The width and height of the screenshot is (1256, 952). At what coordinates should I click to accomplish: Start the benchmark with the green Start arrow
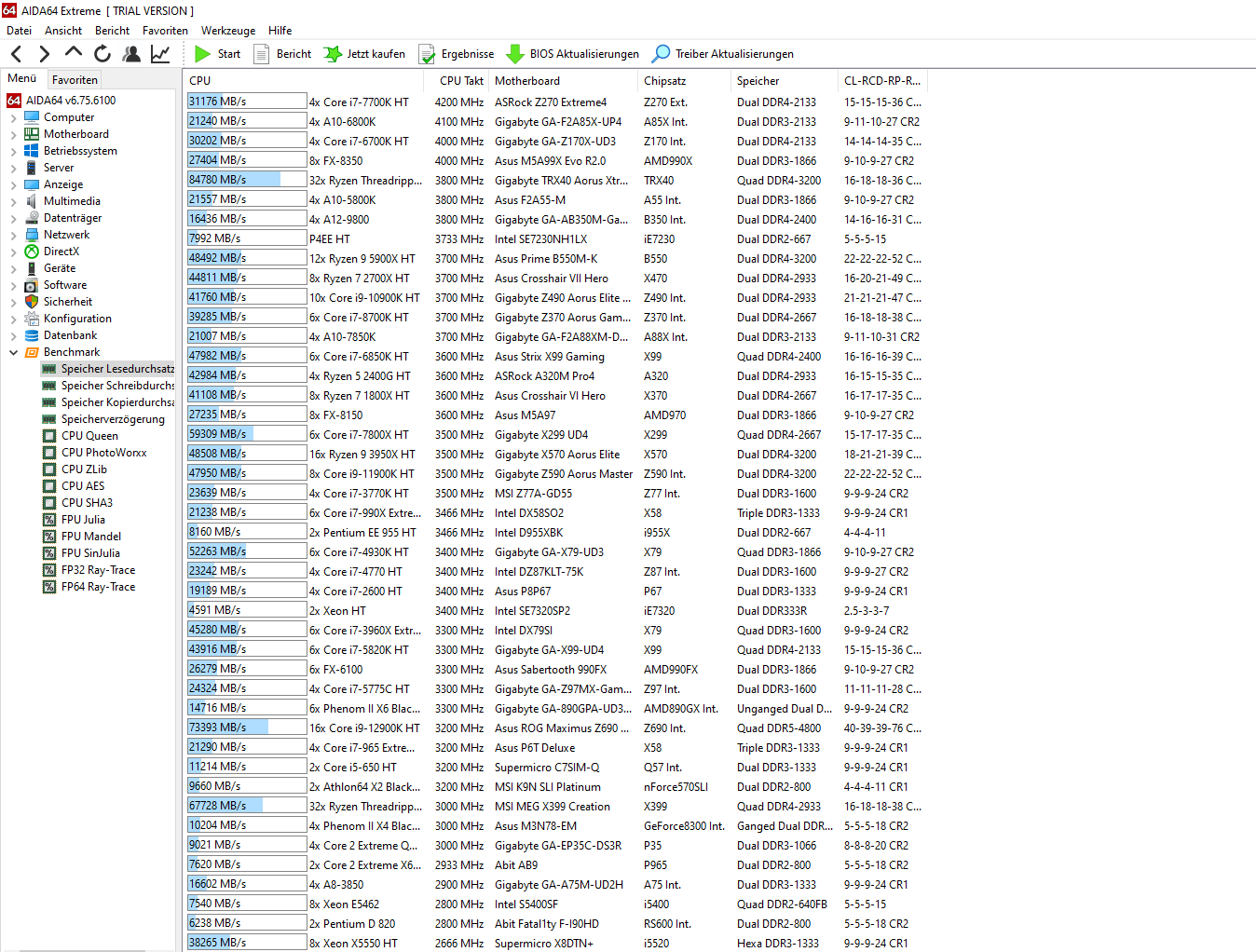coord(202,54)
